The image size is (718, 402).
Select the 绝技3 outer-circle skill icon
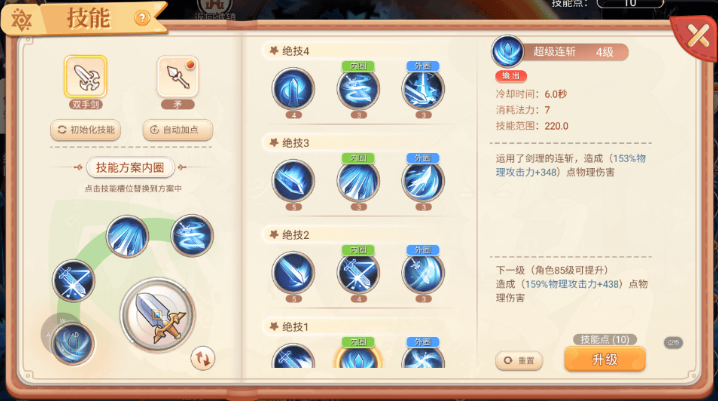pyautogui.click(x=423, y=181)
